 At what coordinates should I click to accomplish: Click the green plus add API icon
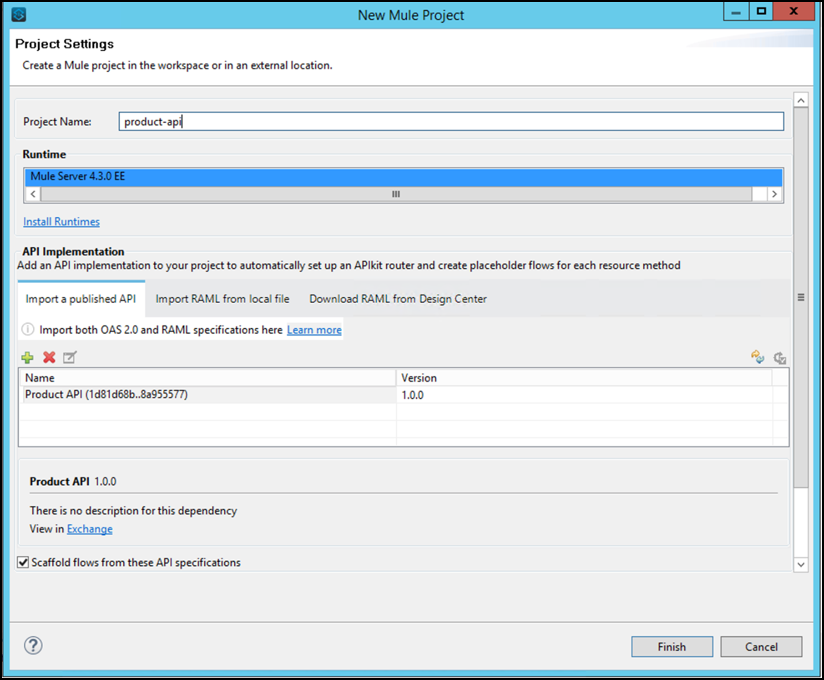pos(27,358)
